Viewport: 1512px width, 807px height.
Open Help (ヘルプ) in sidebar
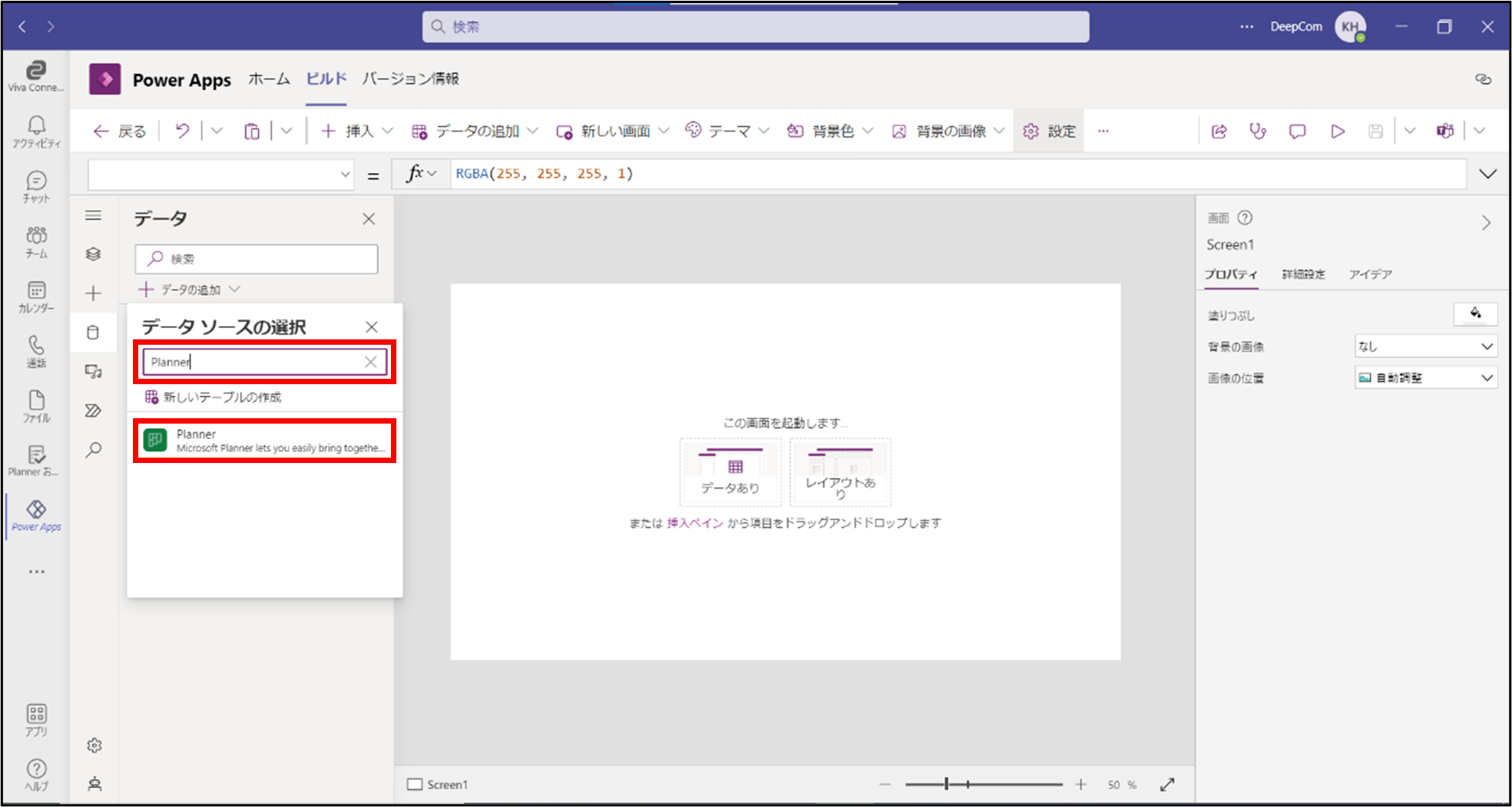point(36,775)
